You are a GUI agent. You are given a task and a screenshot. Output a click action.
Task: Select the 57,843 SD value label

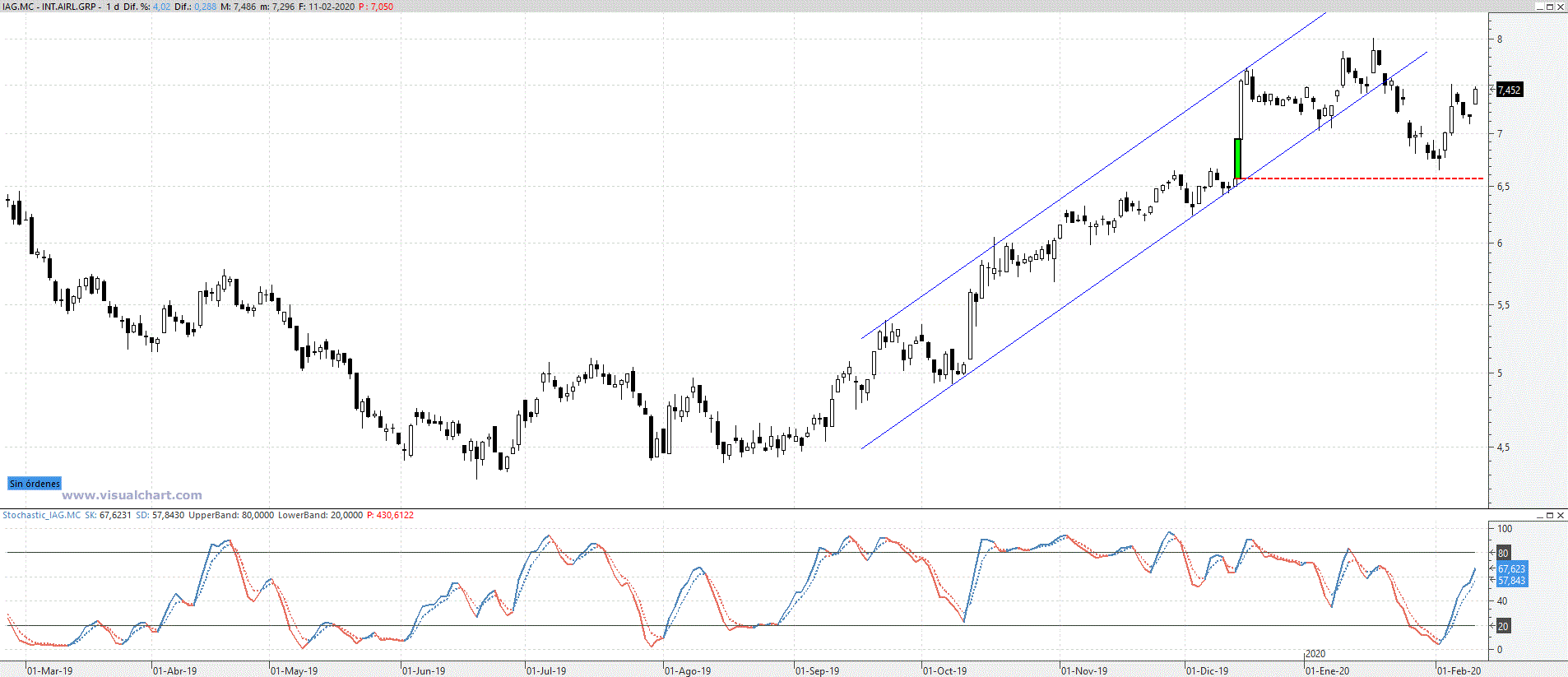1511,581
